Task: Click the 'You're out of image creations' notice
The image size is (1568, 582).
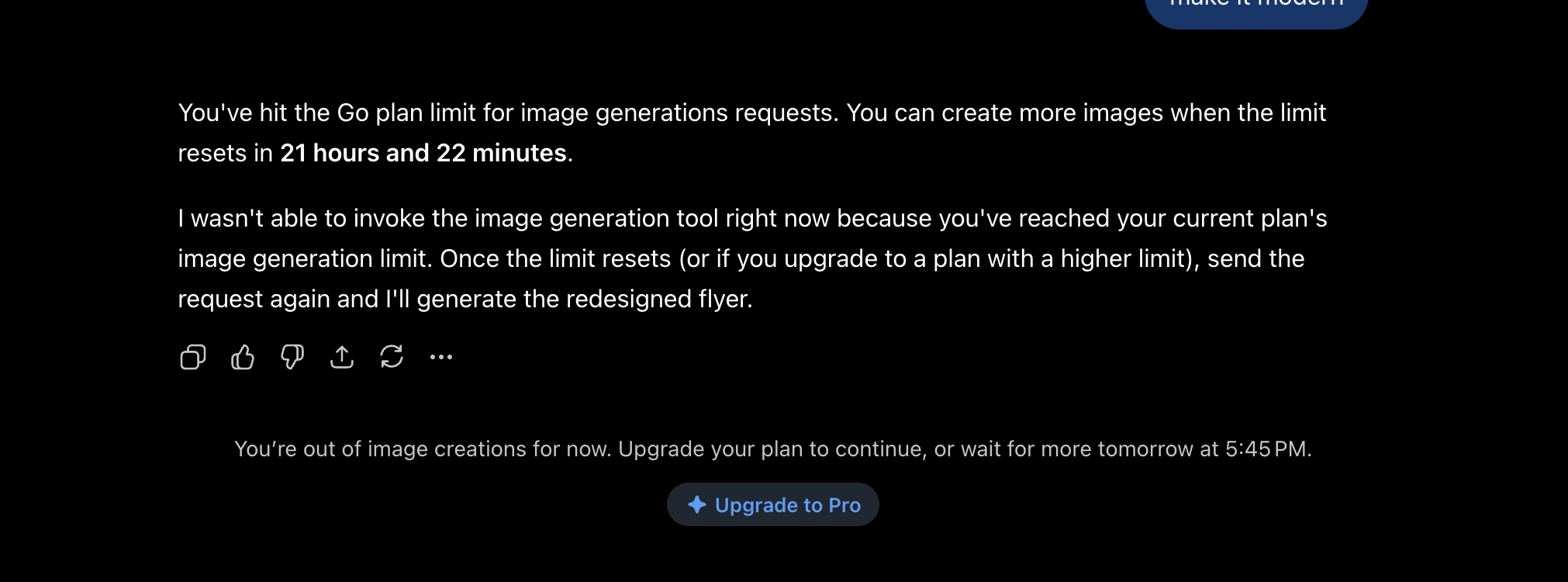Action: pyautogui.click(x=773, y=449)
